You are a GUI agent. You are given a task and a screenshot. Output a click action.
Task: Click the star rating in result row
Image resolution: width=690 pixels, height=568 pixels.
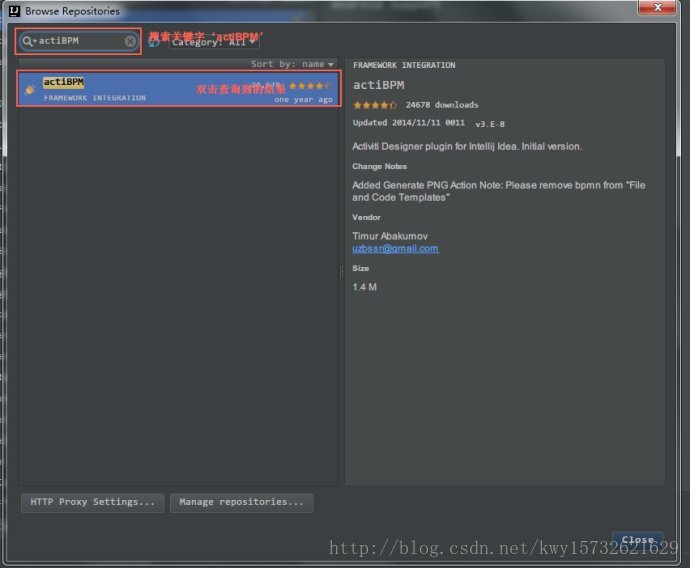(x=310, y=86)
